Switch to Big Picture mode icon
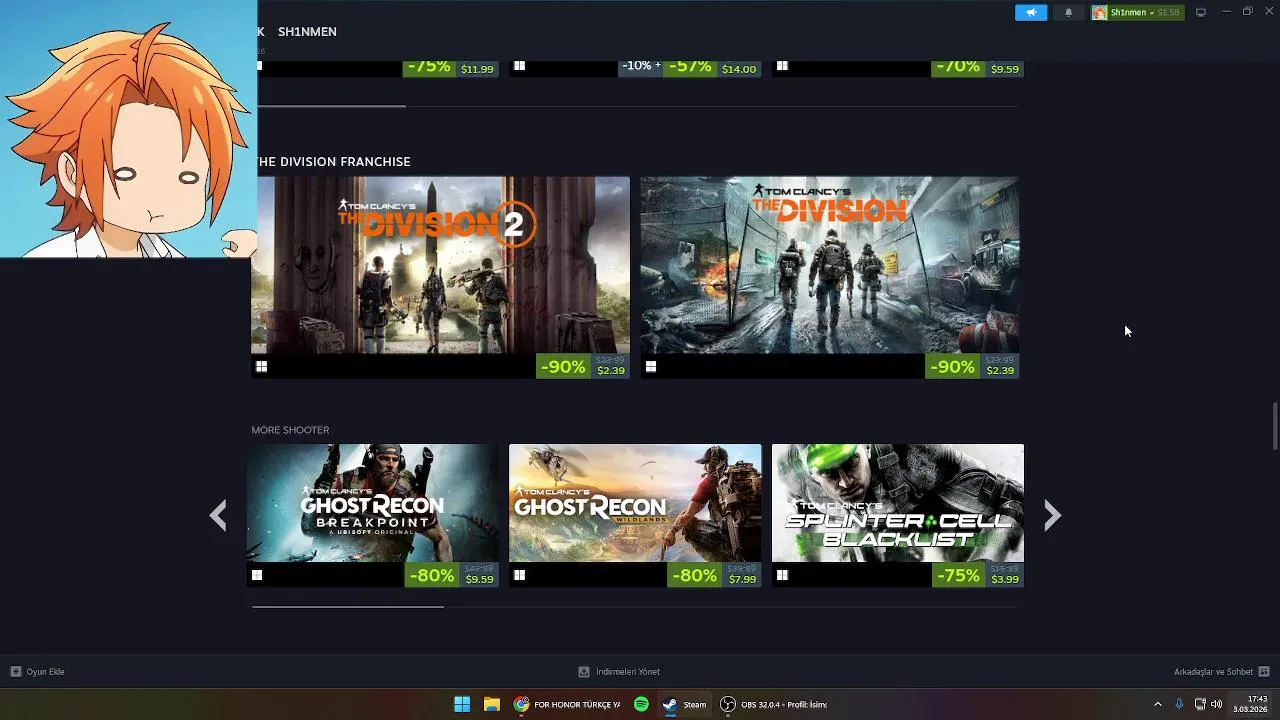 tap(1201, 12)
